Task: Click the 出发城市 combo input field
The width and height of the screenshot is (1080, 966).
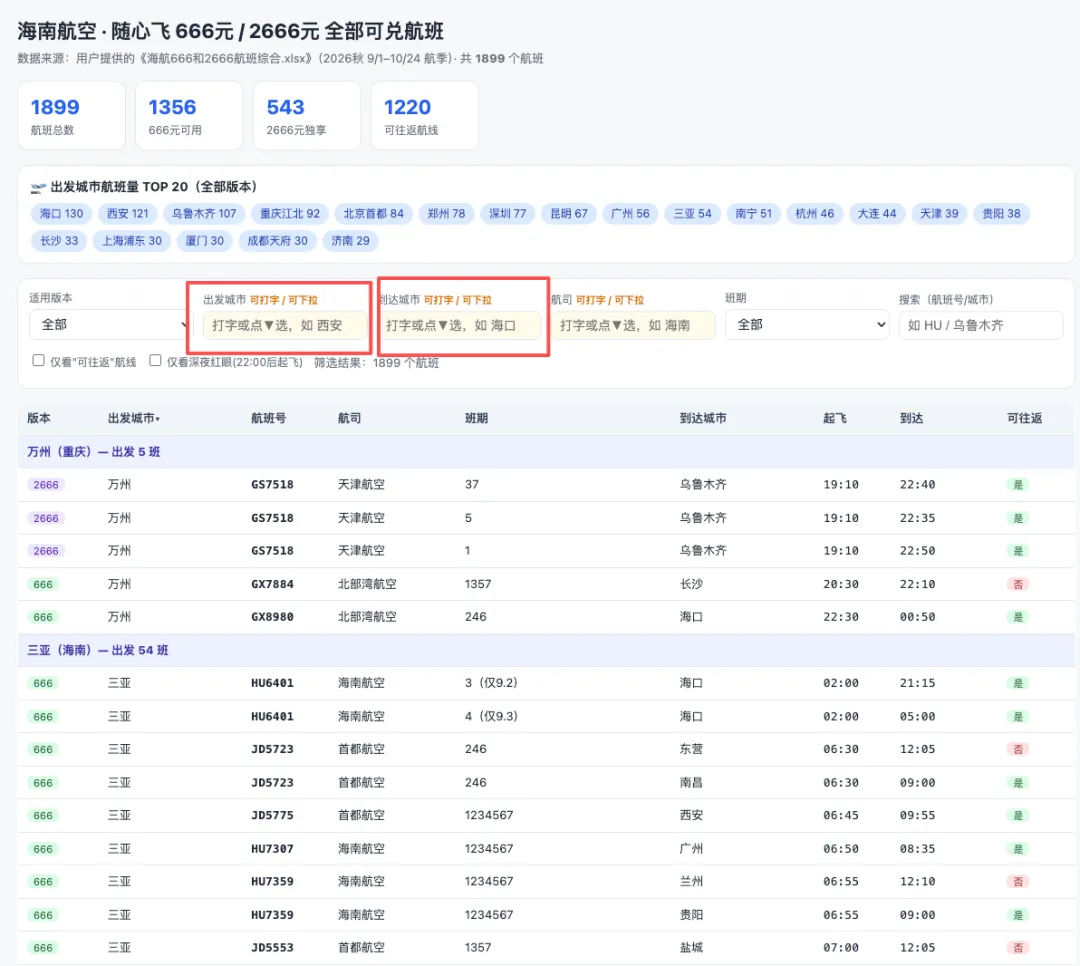Action: [285, 325]
